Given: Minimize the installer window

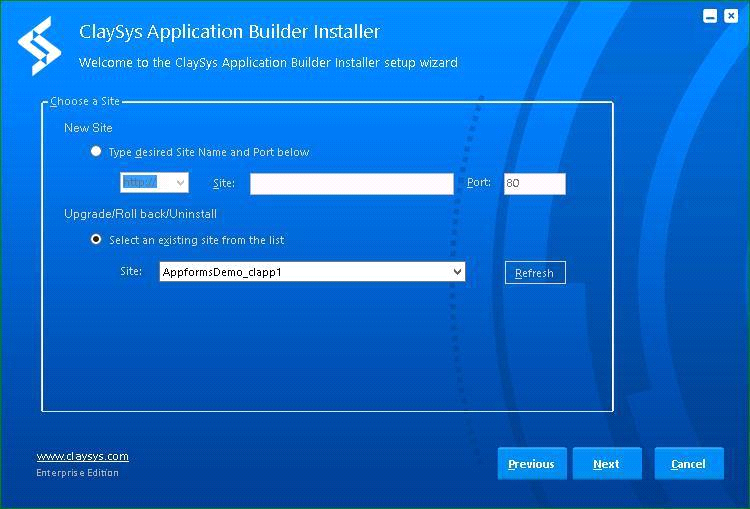Looking at the screenshot, I should (x=710, y=16).
